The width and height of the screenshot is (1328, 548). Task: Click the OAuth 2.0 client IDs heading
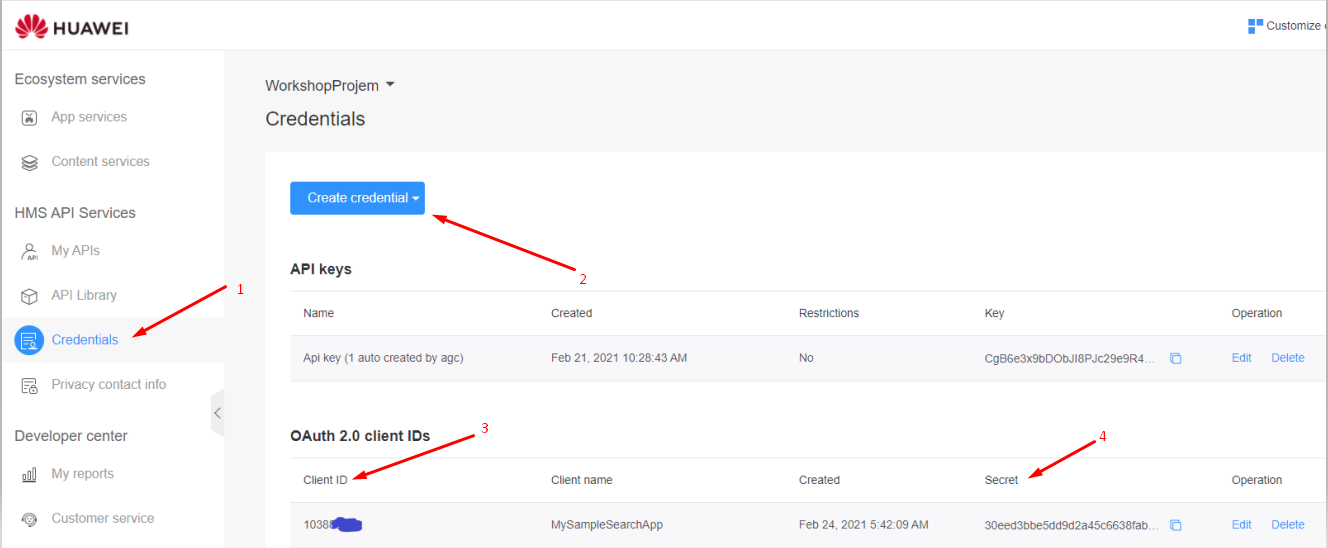tap(360, 436)
